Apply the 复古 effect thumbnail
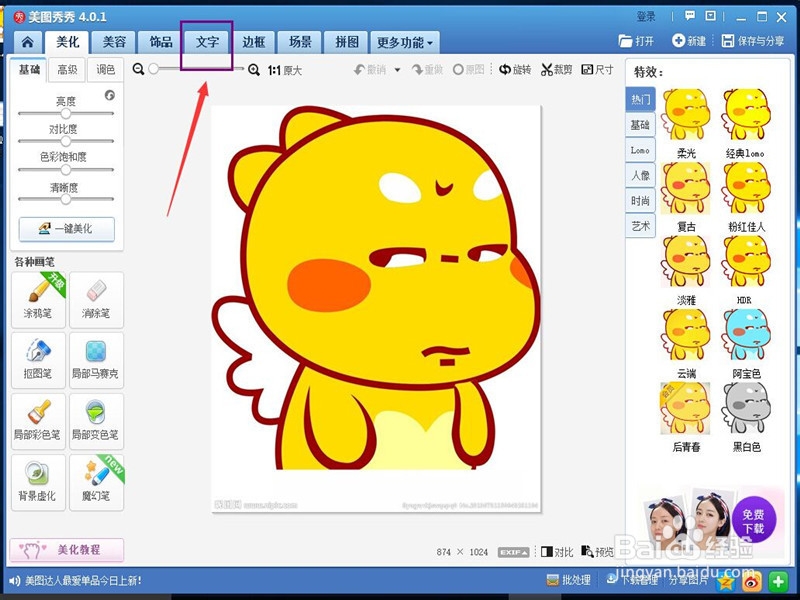 [x=685, y=188]
